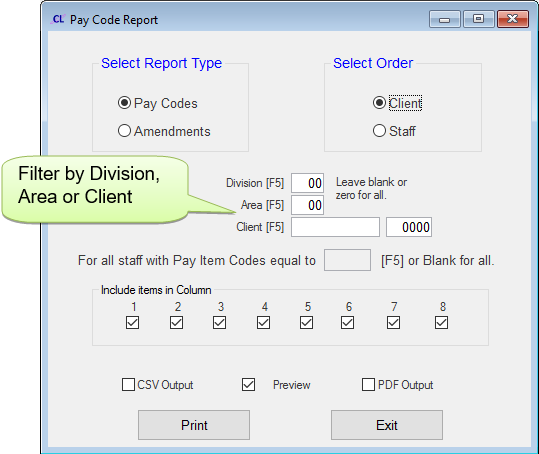Uncheck Include items column 8

click(x=441, y=323)
